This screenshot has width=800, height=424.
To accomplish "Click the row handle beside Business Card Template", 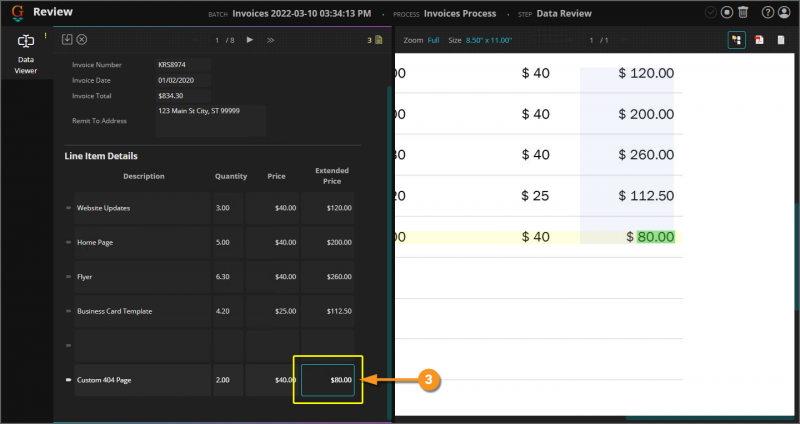I will pyautogui.click(x=68, y=311).
